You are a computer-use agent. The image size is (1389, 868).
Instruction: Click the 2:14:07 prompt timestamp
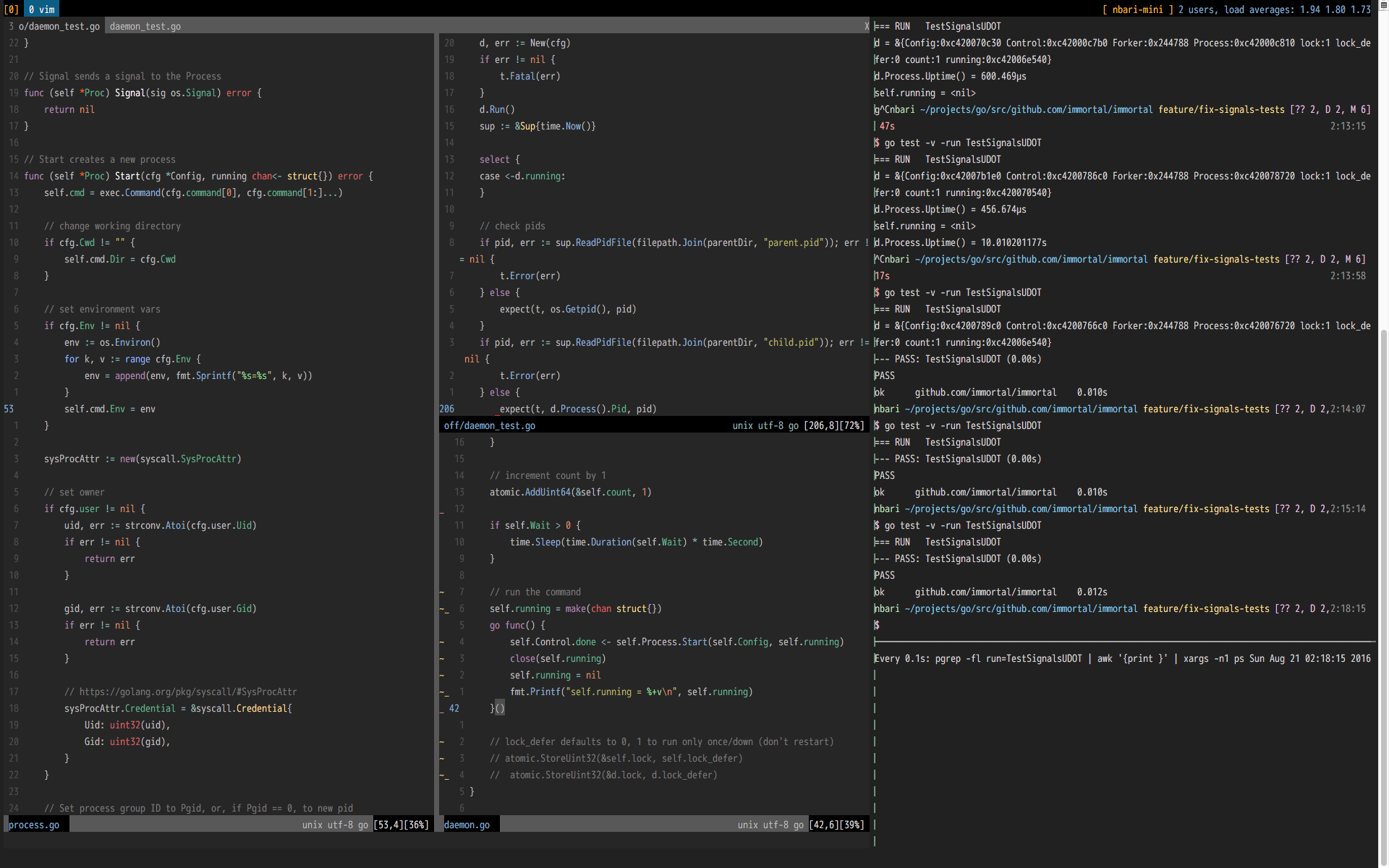[1348, 409]
